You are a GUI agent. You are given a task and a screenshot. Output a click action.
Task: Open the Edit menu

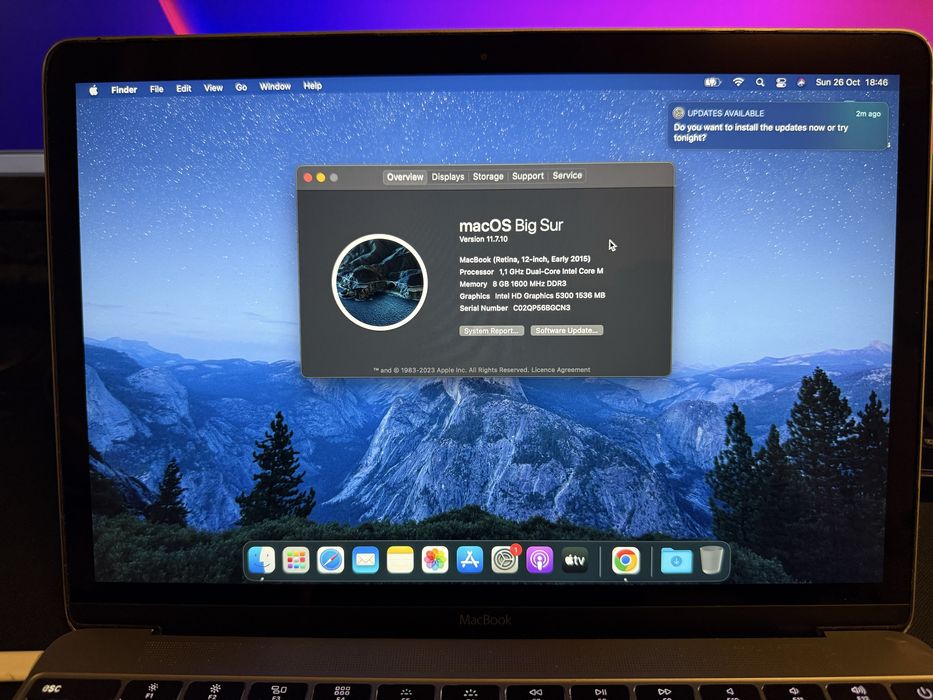pos(184,88)
